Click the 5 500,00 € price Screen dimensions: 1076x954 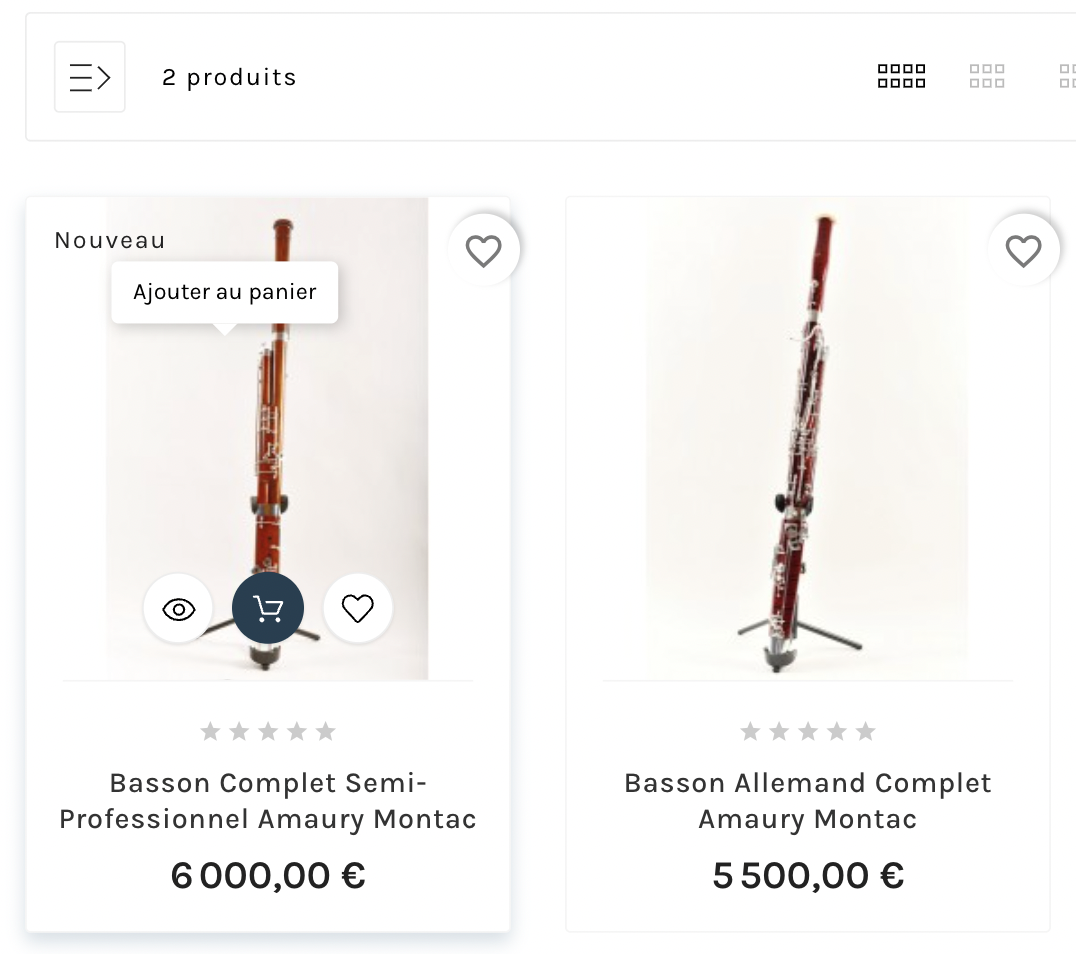point(807,876)
